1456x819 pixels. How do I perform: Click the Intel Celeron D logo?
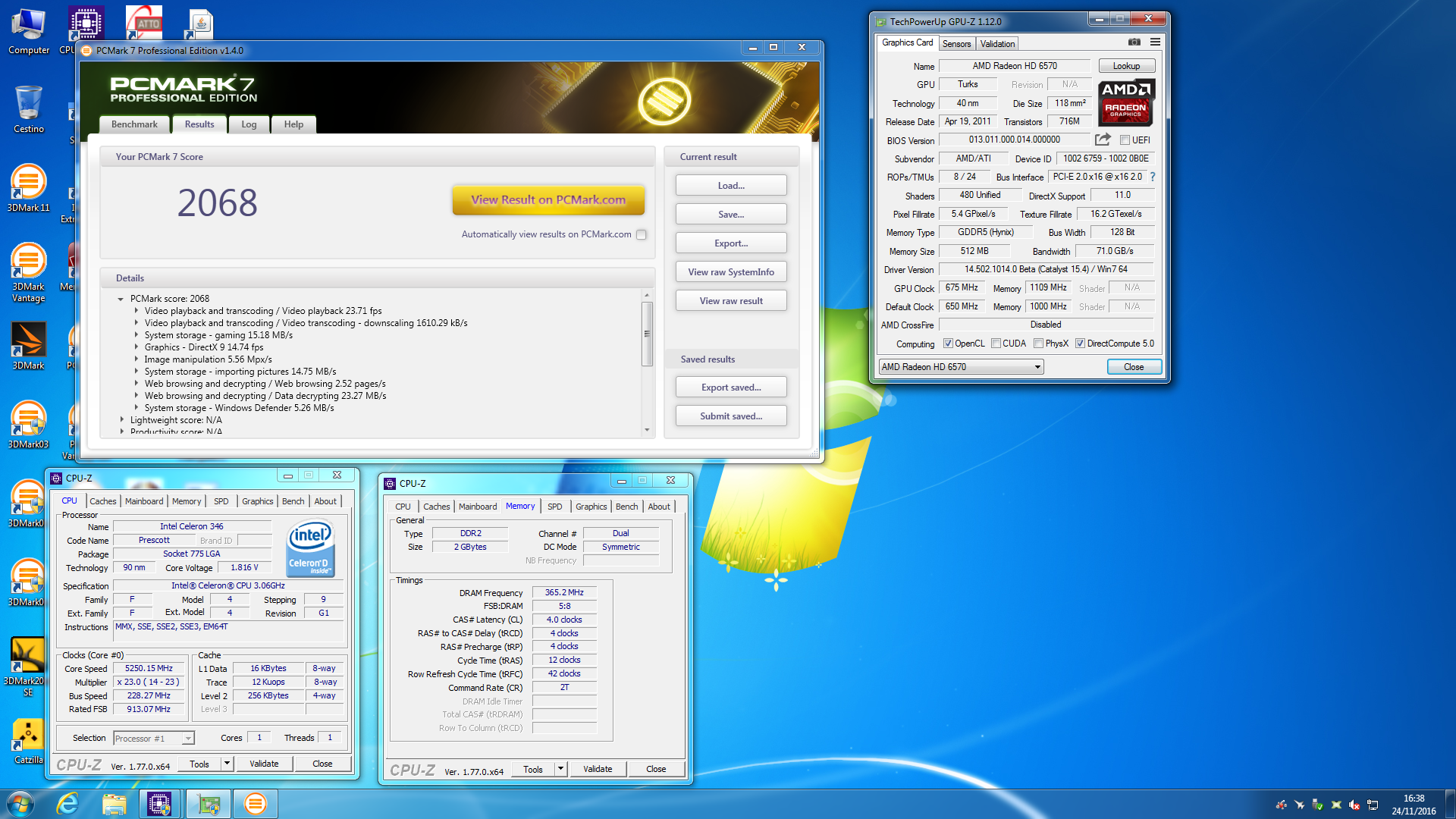point(311,548)
